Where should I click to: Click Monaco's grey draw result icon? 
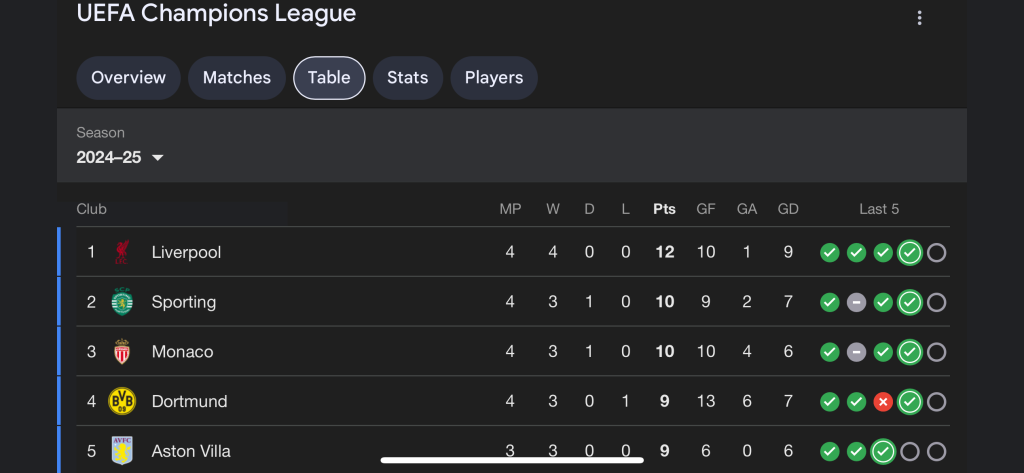tap(856, 352)
